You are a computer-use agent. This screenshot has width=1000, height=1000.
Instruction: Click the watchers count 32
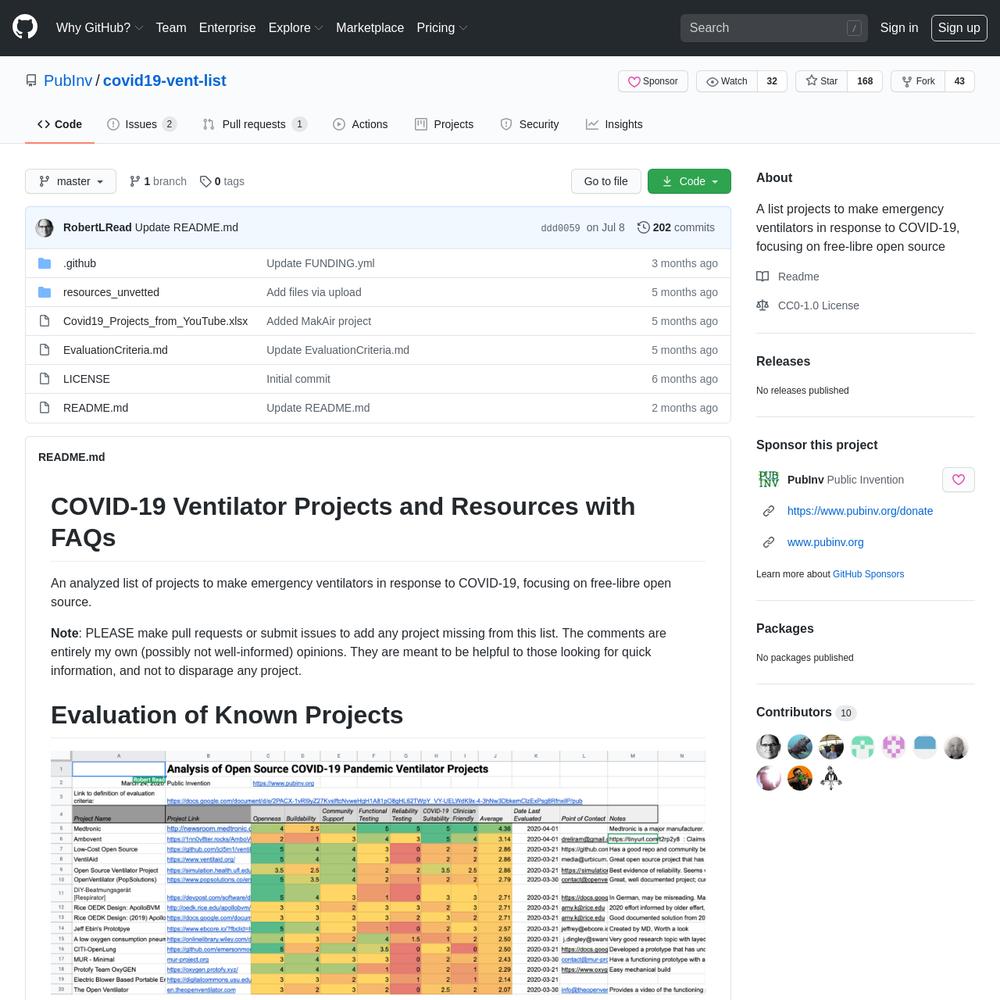772,81
